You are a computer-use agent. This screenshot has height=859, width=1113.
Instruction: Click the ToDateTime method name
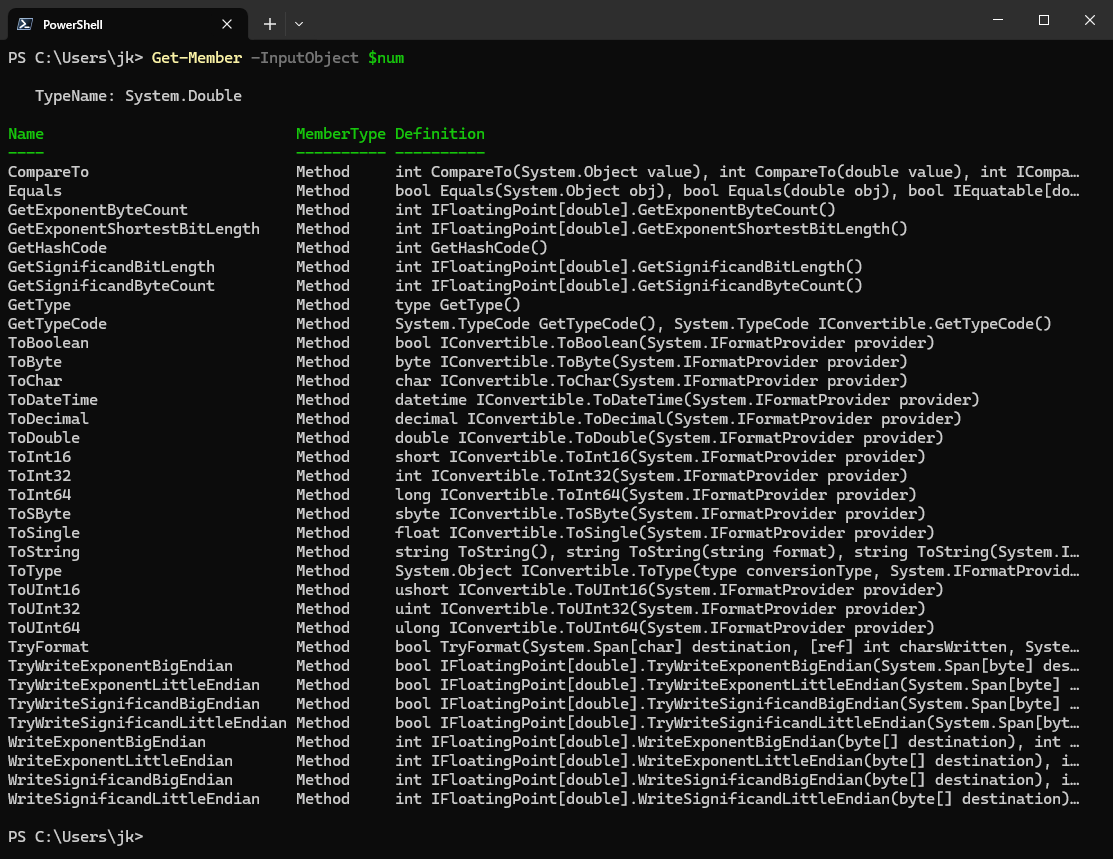[53, 400]
